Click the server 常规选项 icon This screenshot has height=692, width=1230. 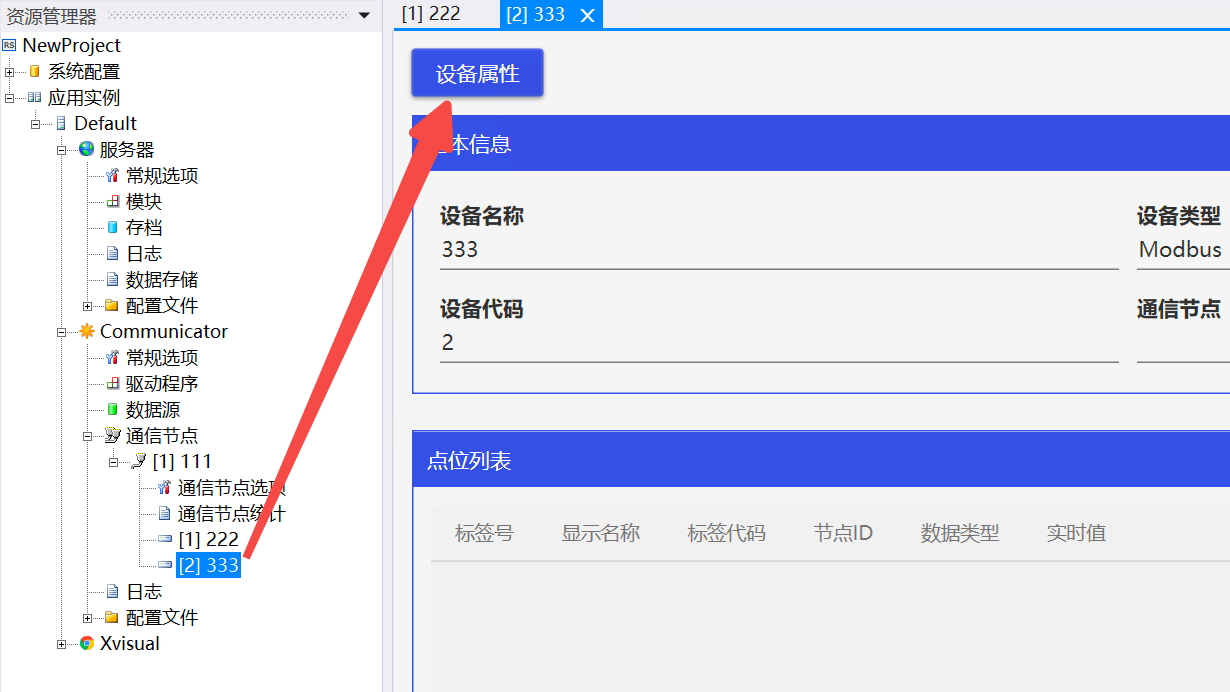pos(113,175)
